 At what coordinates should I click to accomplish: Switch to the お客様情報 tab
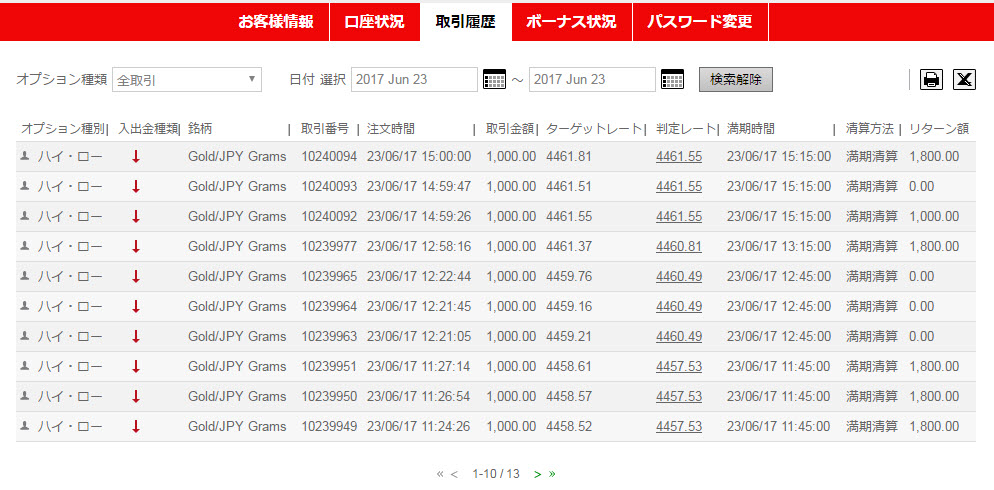pos(275,21)
